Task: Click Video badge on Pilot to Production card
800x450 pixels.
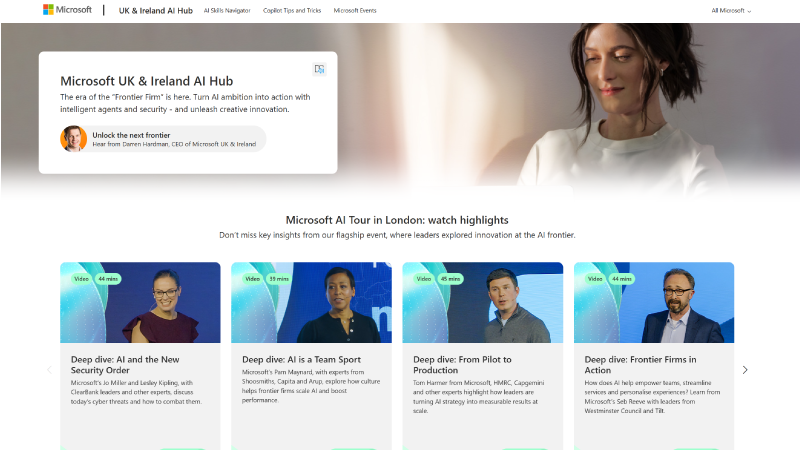Action: click(x=424, y=279)
